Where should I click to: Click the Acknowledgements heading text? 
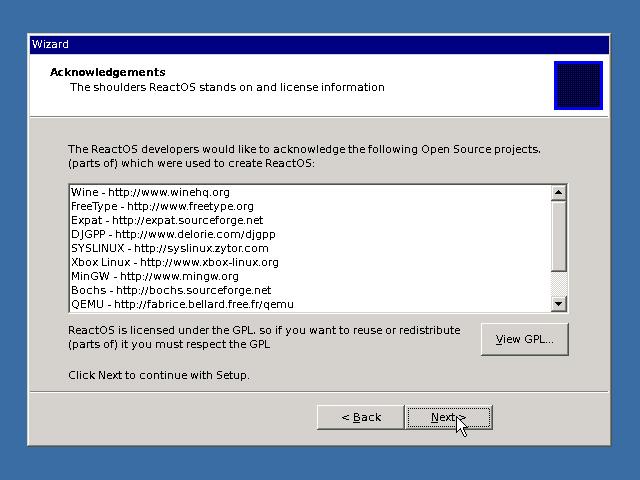click(x=108, y=72)
